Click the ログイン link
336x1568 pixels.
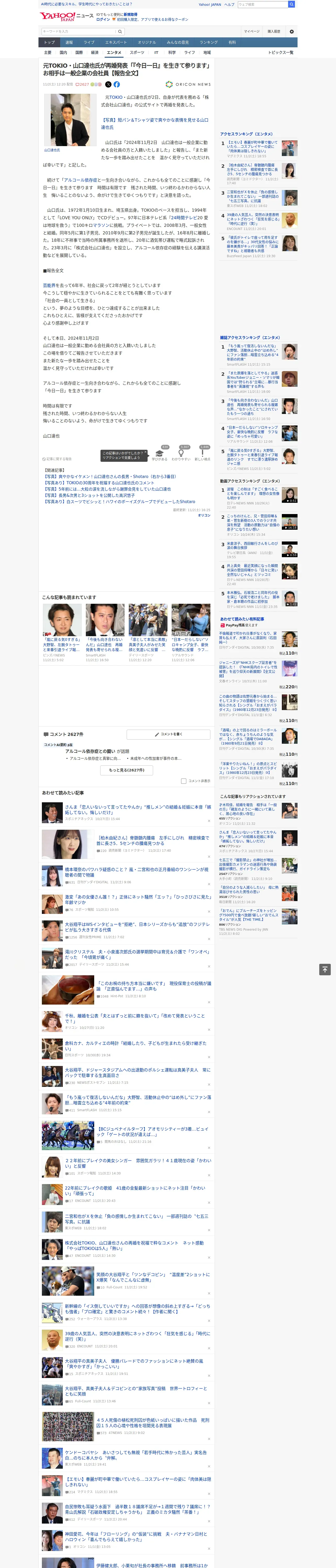[103, 20]
